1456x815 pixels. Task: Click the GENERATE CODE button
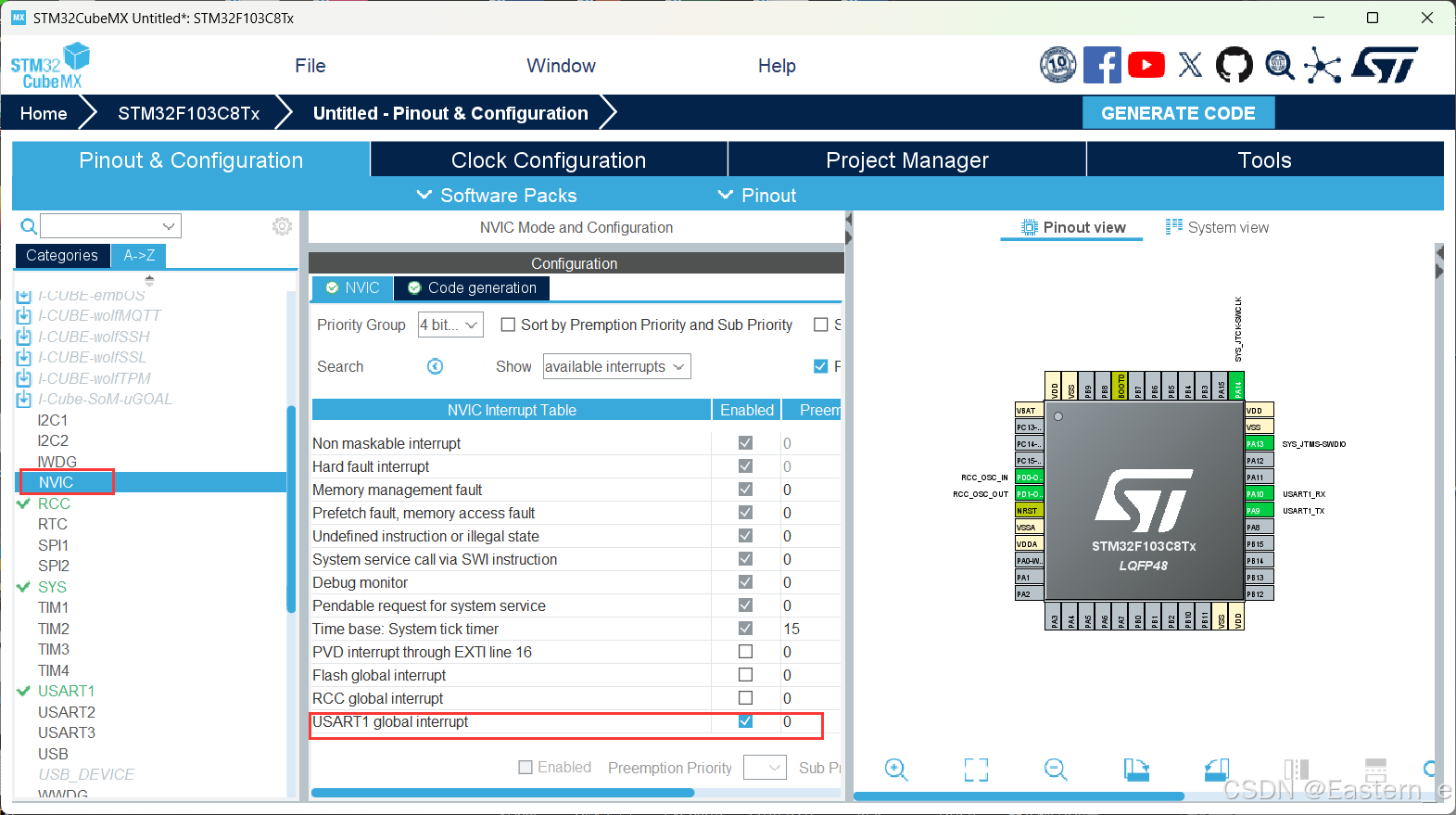pos(1178,113)
